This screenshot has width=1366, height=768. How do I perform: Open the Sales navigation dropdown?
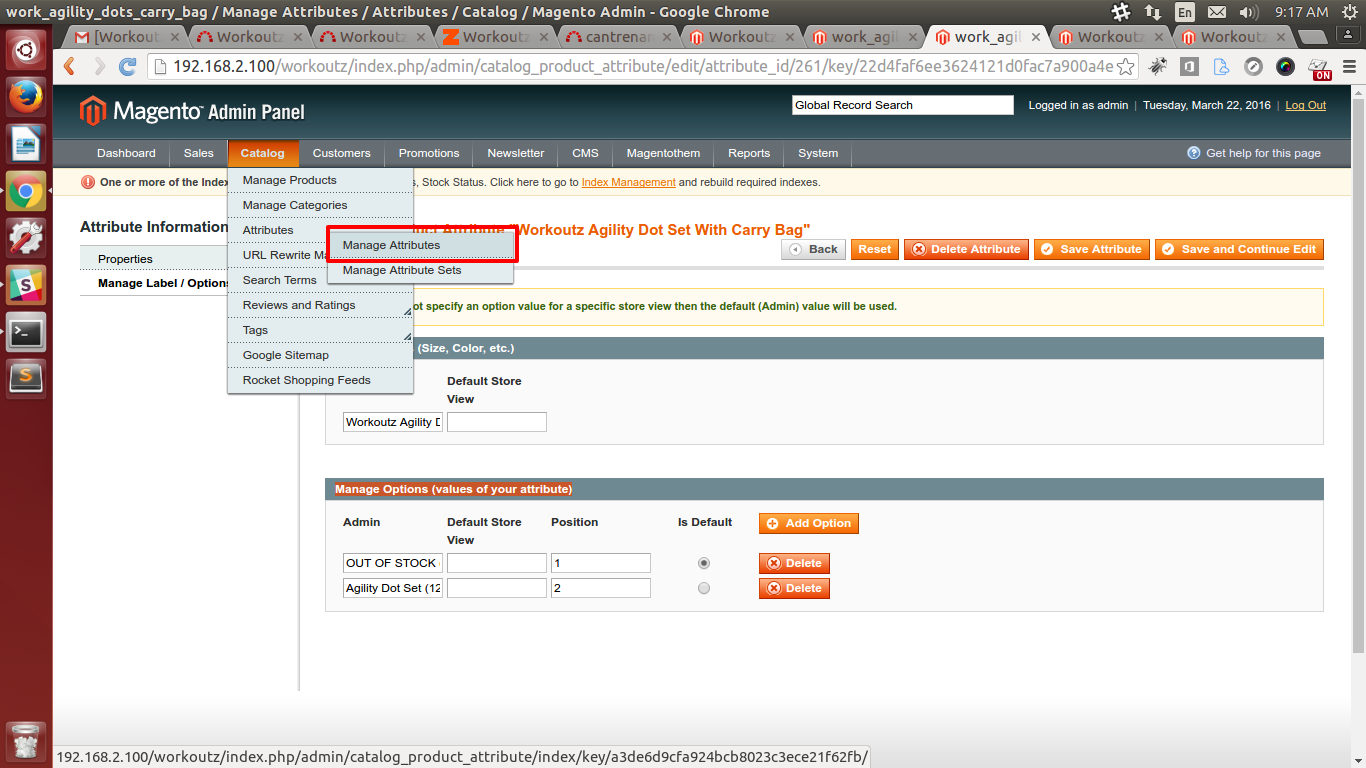coord(198,153)
